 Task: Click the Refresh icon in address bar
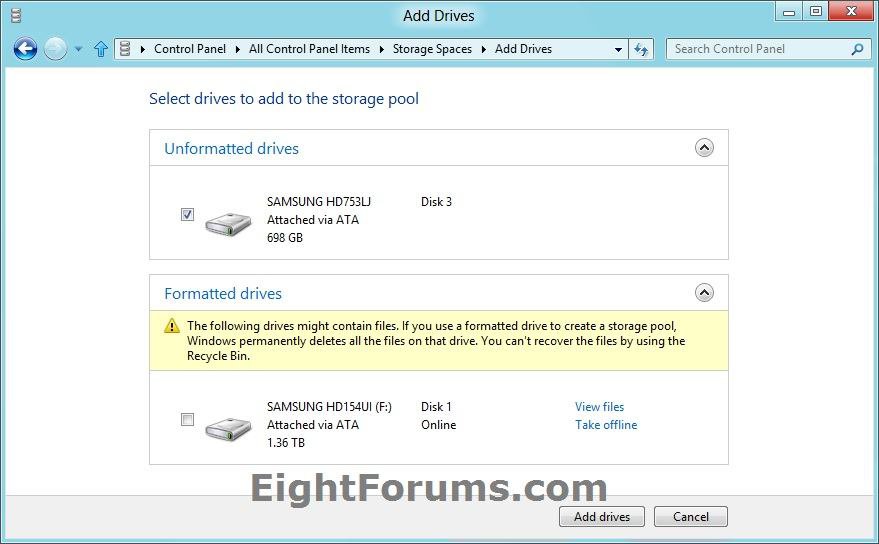[x=641, y=49]
